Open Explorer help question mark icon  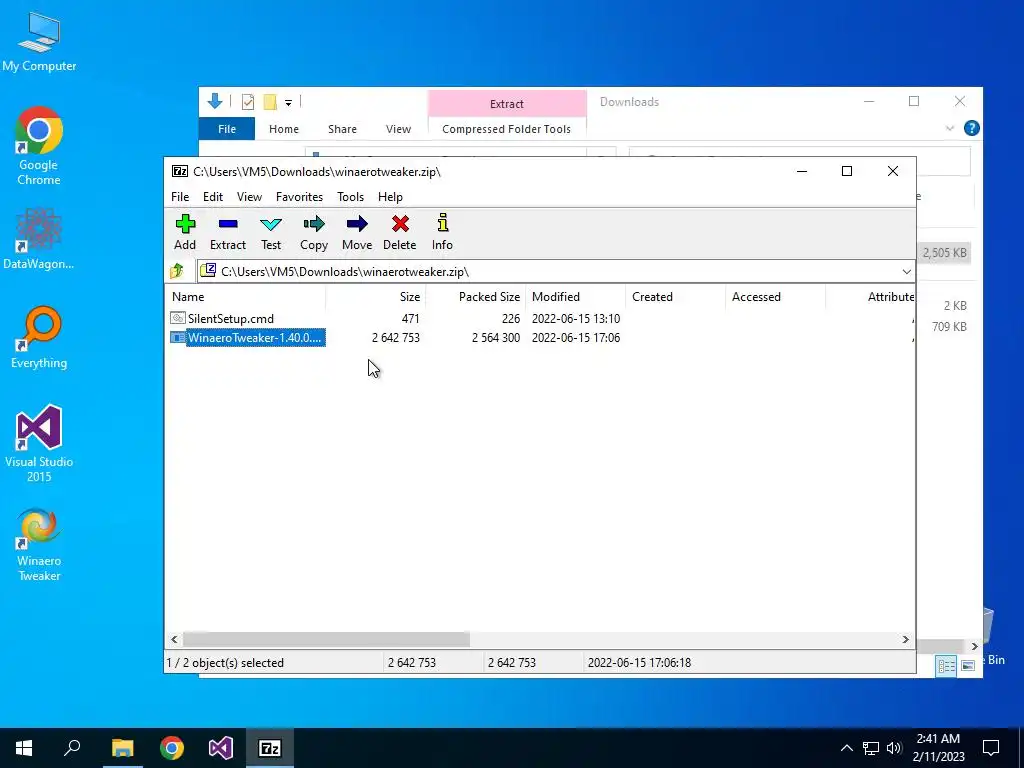coord(971,128)
